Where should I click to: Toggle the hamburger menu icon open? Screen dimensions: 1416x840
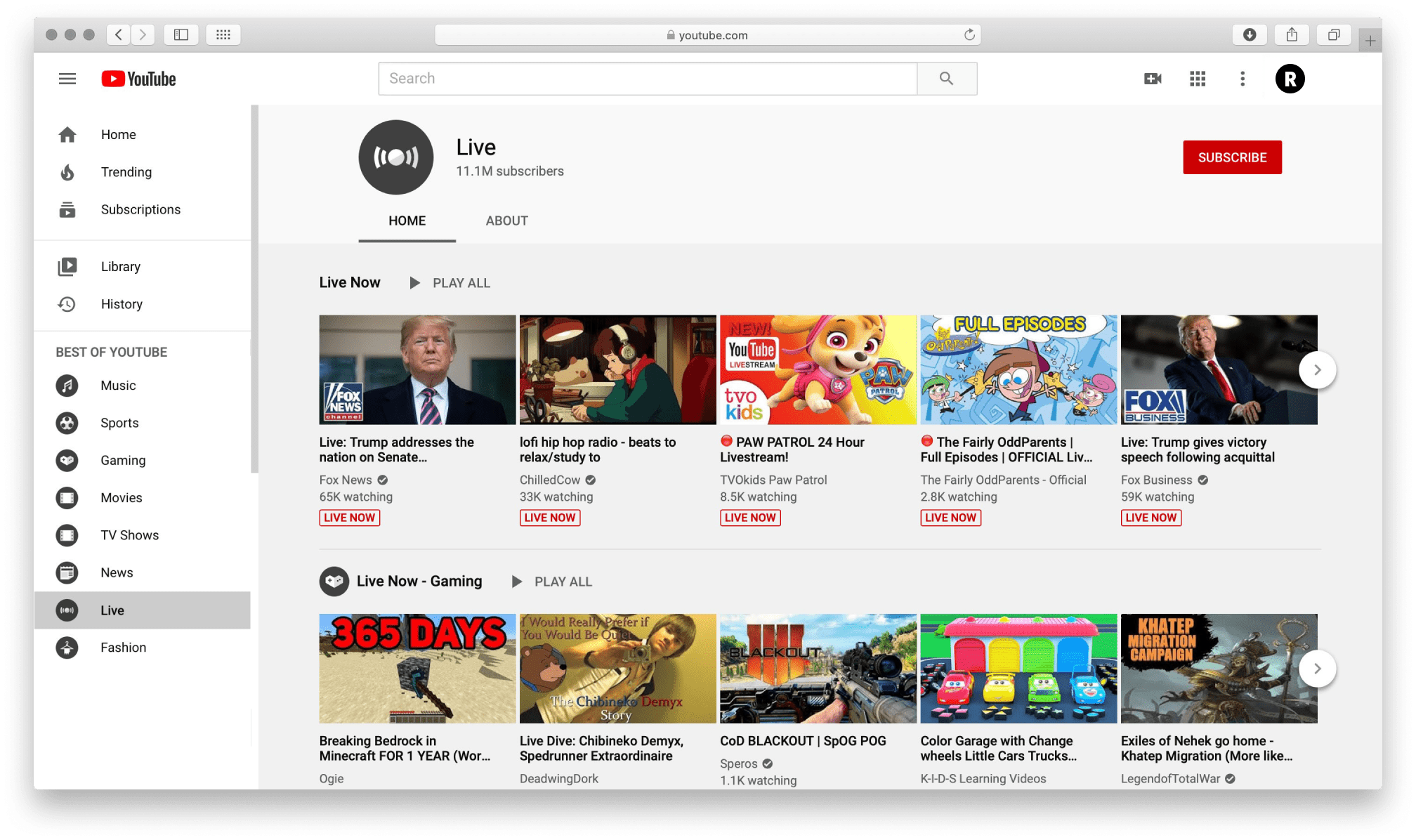click(x=66, y=79)
